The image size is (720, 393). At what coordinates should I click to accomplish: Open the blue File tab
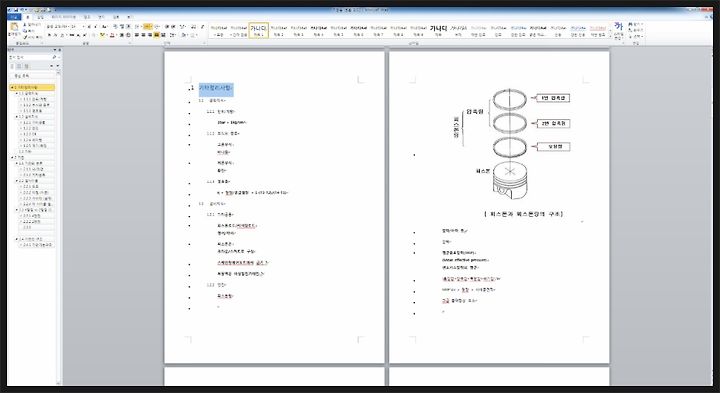[14, 17]
